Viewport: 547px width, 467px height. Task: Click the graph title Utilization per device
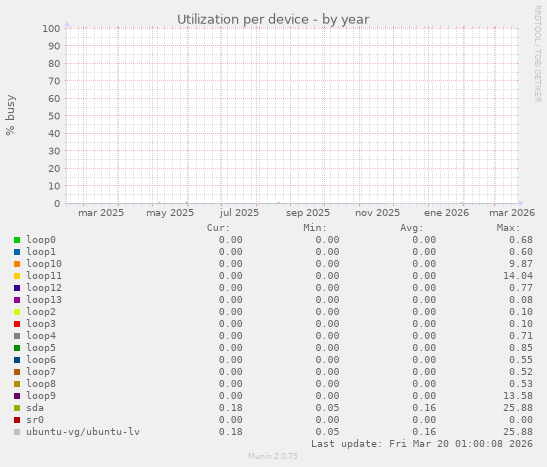(273, 20)
